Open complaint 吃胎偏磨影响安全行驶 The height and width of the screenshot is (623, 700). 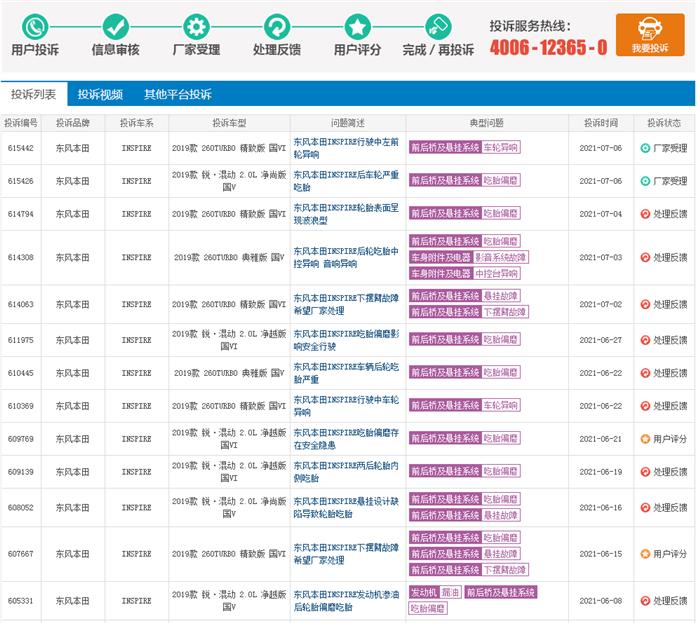coord(346,340)
